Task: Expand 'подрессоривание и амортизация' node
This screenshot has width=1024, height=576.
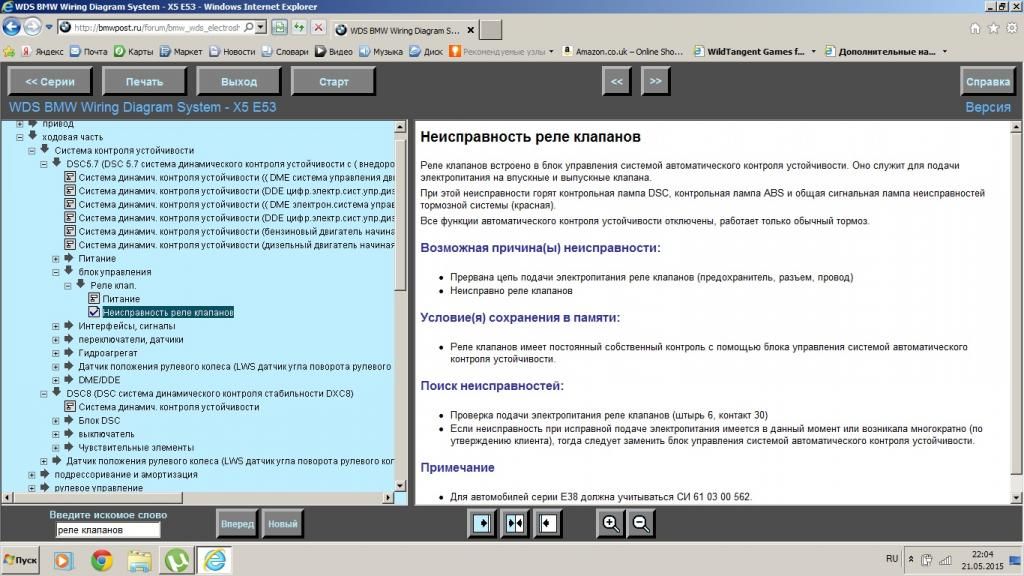Action: (x=31, y=475)
